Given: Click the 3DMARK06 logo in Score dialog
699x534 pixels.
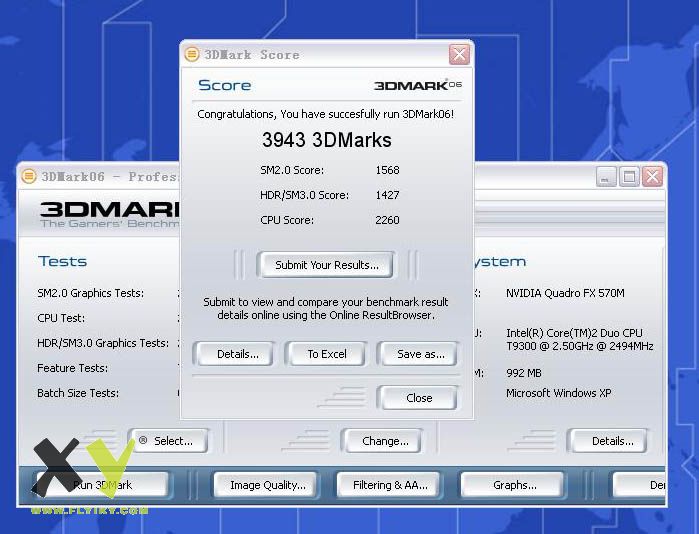Looking at the screenshot, I should (418, 85).
